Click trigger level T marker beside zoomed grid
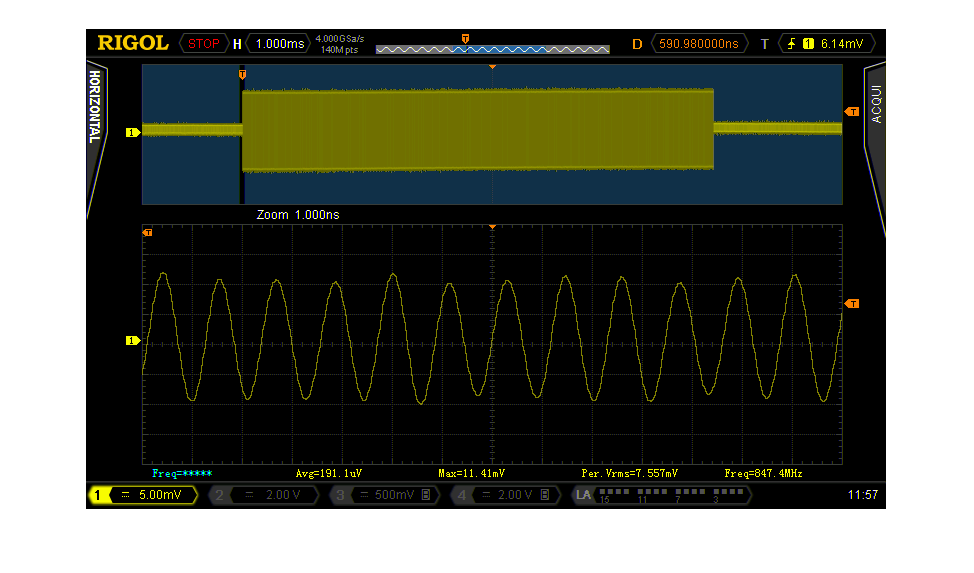The width and height of the screenshot is (974, 573). [x=852, y=304]
